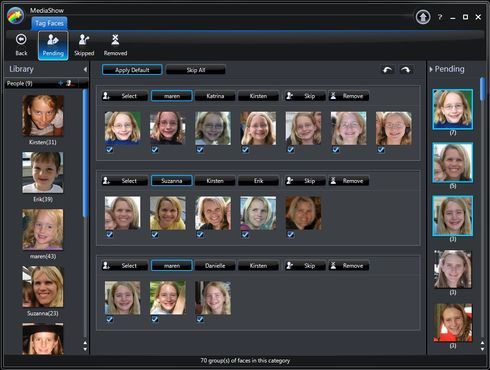This screenshot has width=490, height=370.
Task: Toggle the Pending panel disclosure triangle
Action: pyautogui.click(x=431, y=69)
